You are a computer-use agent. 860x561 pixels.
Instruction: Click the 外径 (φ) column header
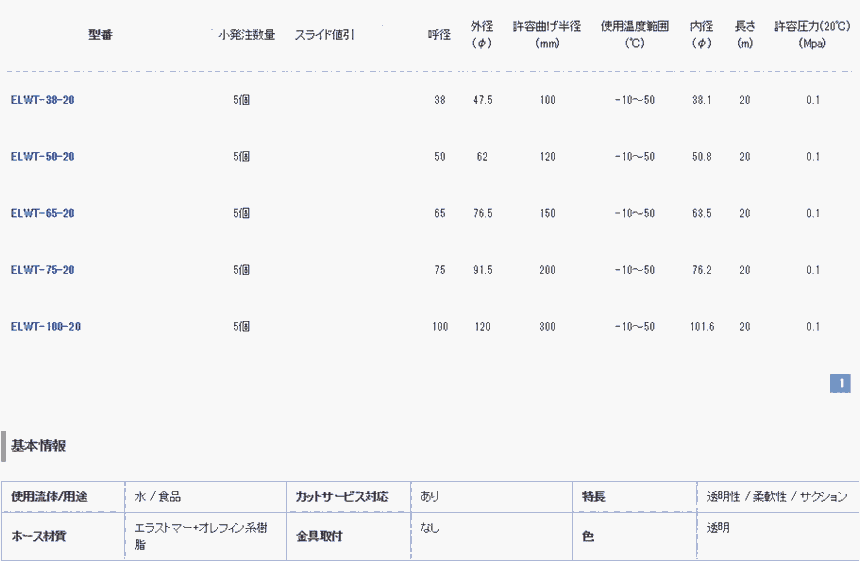482,35
